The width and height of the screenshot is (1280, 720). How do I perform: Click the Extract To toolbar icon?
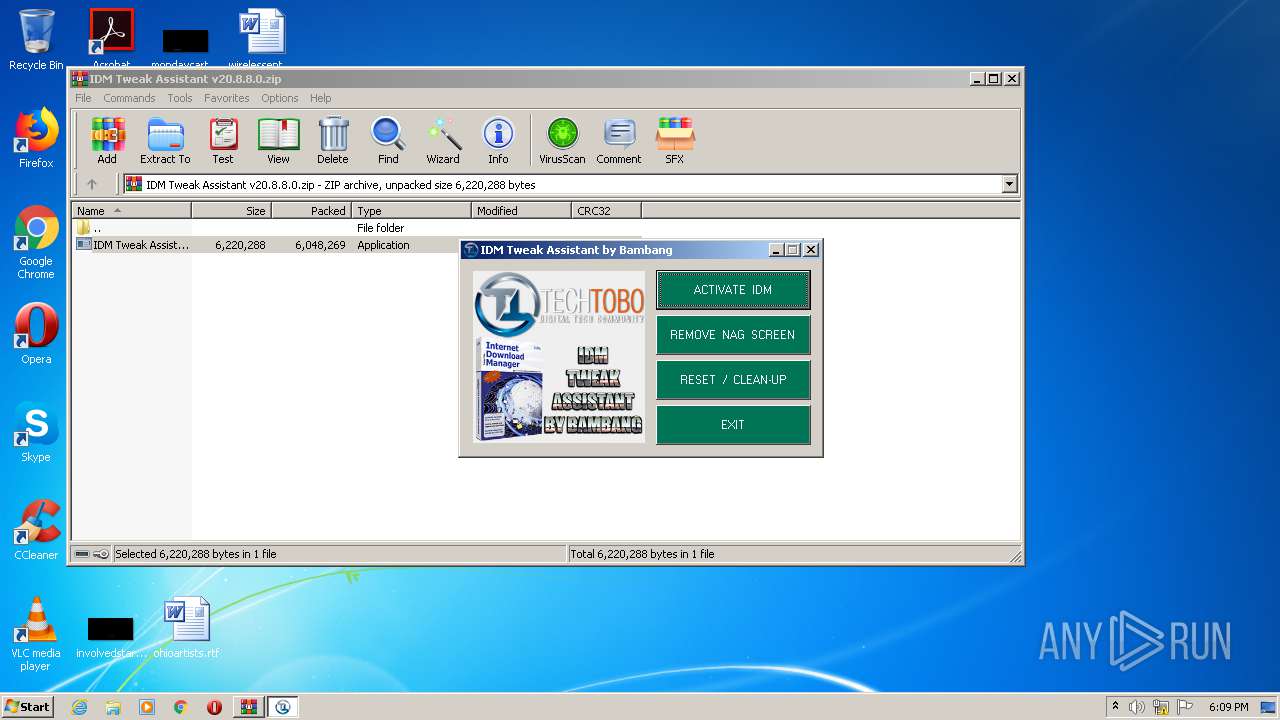point(165,140)
